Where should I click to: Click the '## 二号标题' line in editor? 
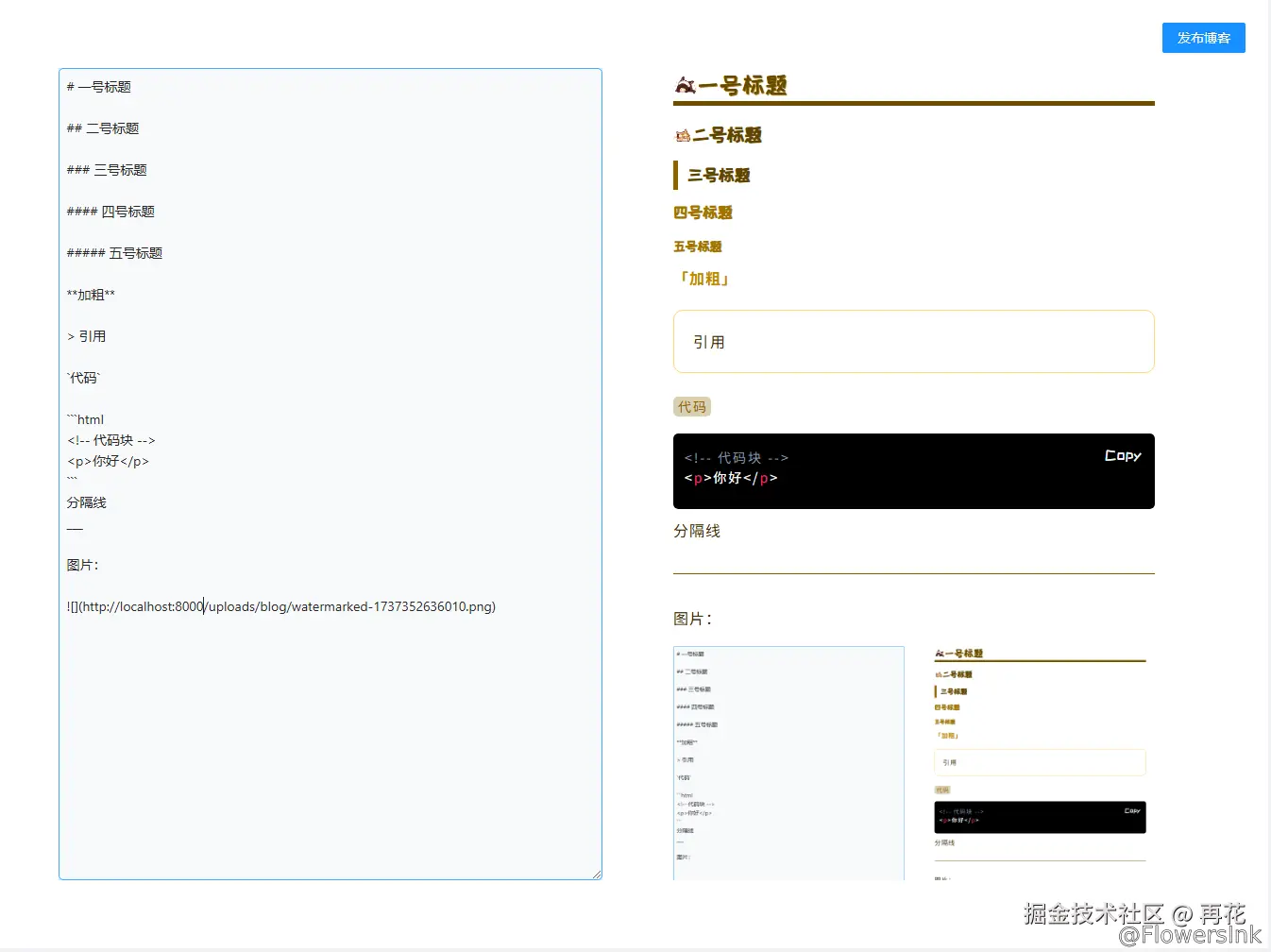tap(103, 128)
